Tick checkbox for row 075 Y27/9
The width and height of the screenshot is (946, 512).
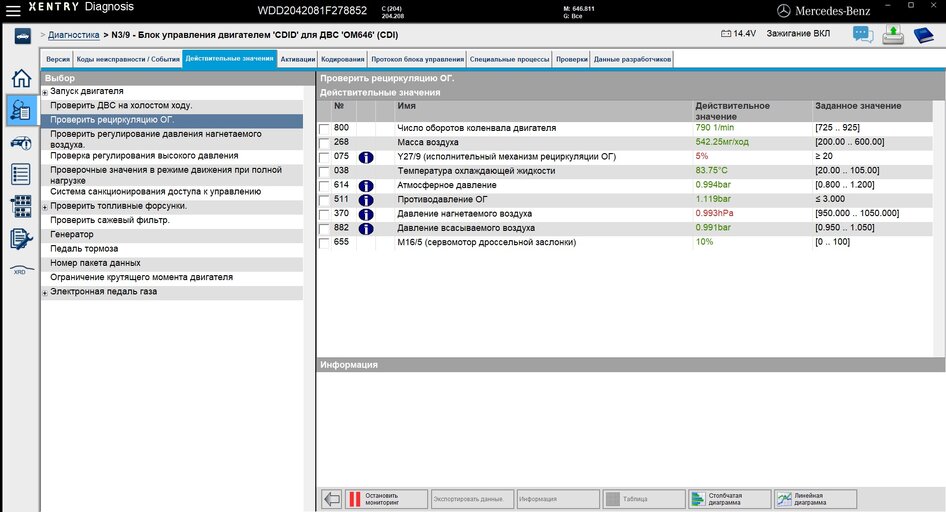coord(325,157)
